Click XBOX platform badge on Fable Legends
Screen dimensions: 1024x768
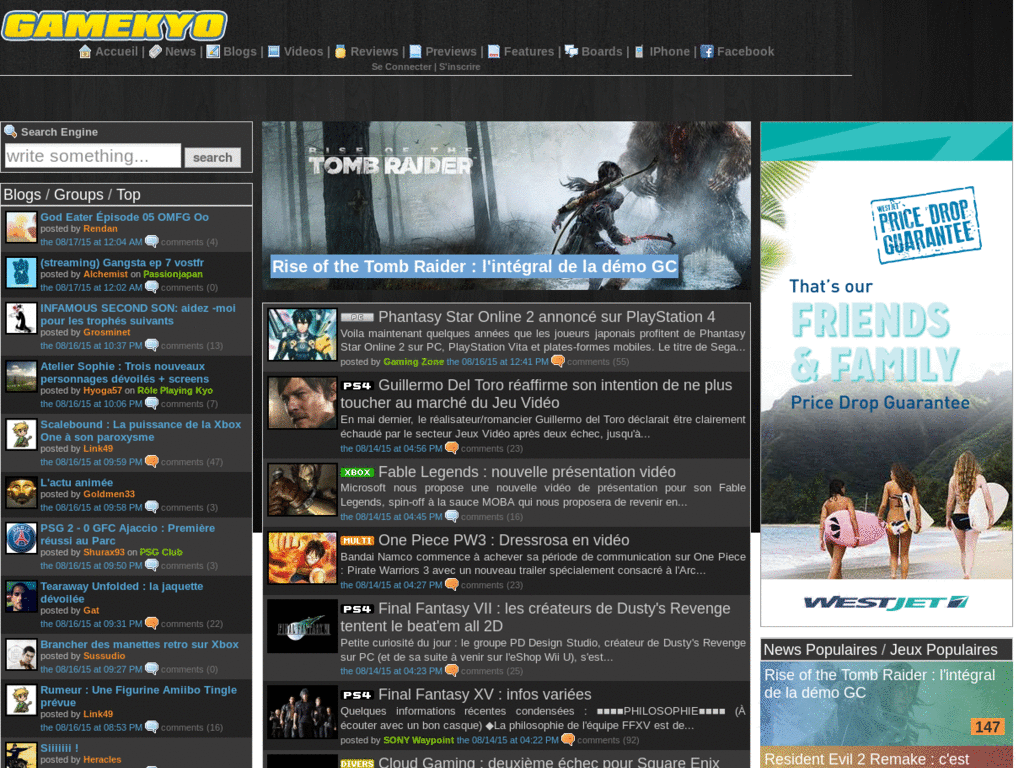(357, 472)
